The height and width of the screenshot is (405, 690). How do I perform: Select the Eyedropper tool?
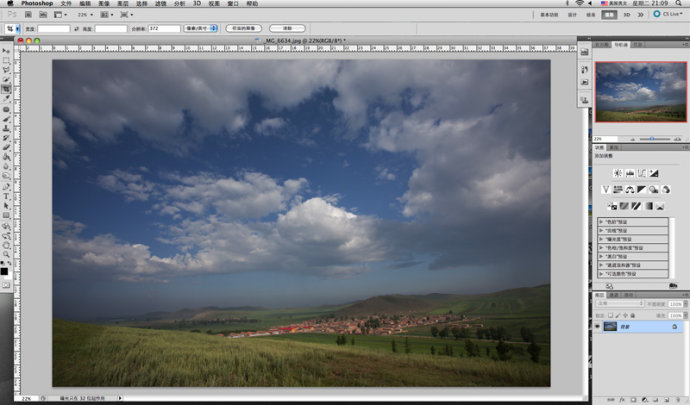(x=6, y=99)
